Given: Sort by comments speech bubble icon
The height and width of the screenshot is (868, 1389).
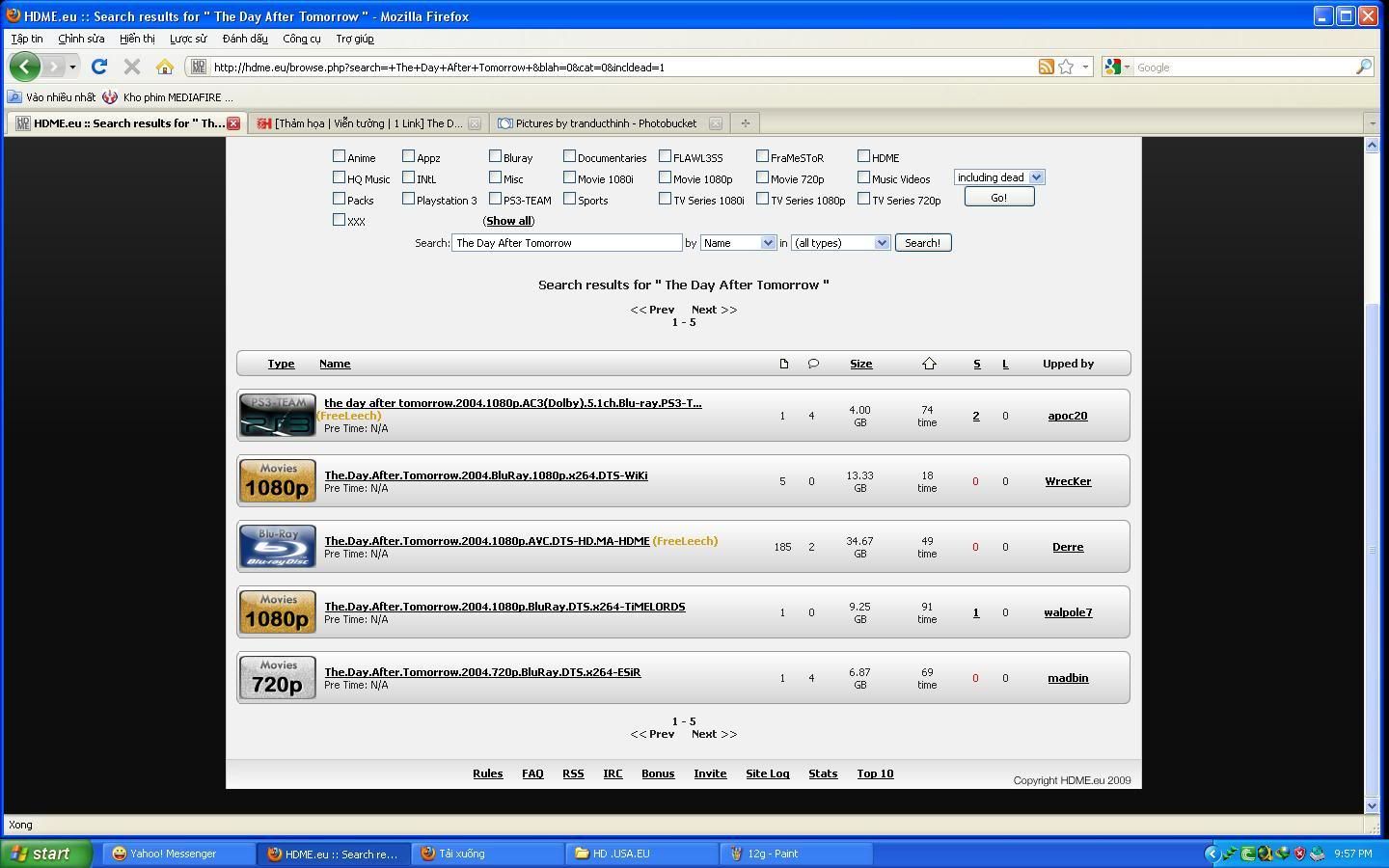Looking at the screenshot, I should tap(813, 364).
